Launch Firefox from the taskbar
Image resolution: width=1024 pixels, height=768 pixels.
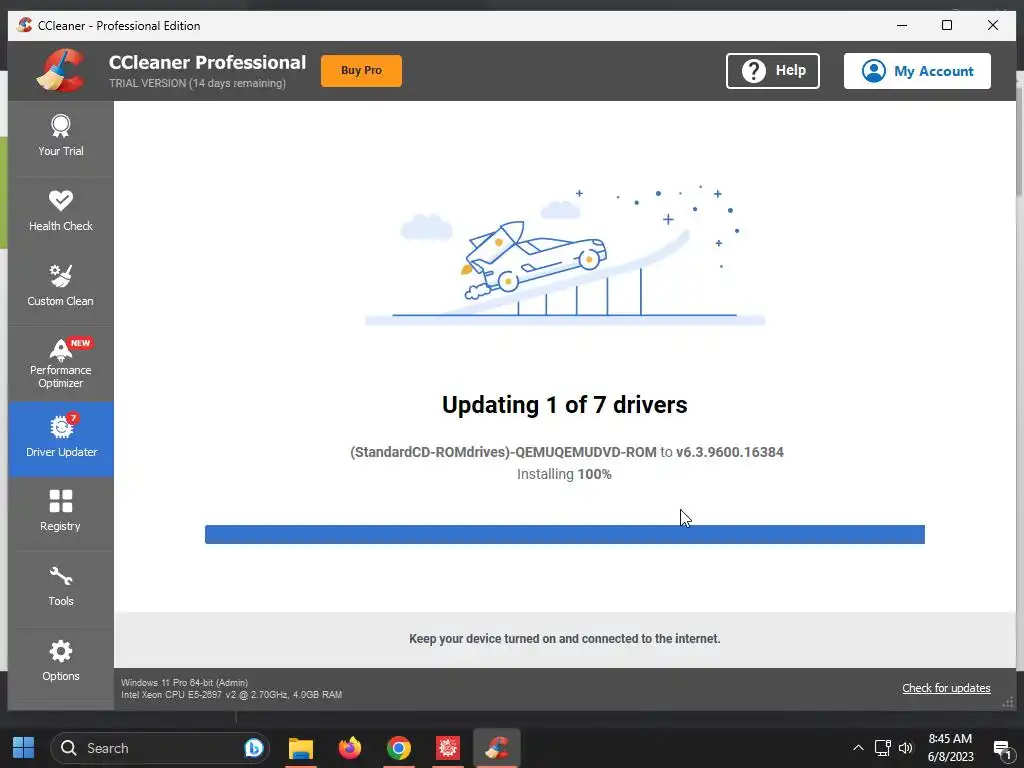(x=349, y=748)
